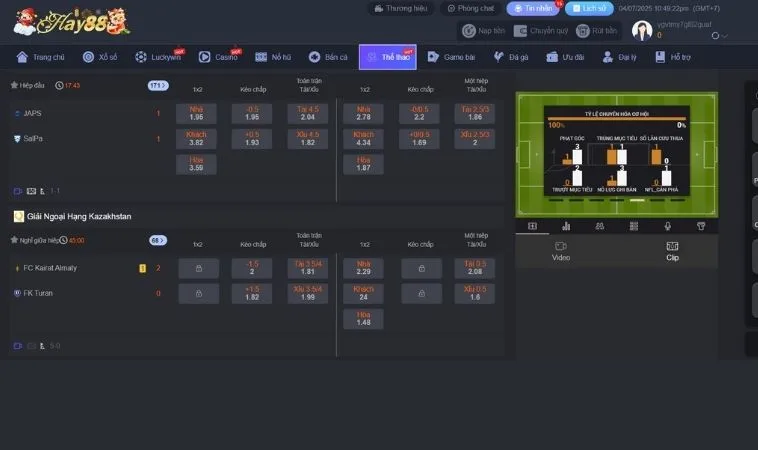
Task: Open the Video stream option
Action: pyautogui.click(x=561, y=251)
